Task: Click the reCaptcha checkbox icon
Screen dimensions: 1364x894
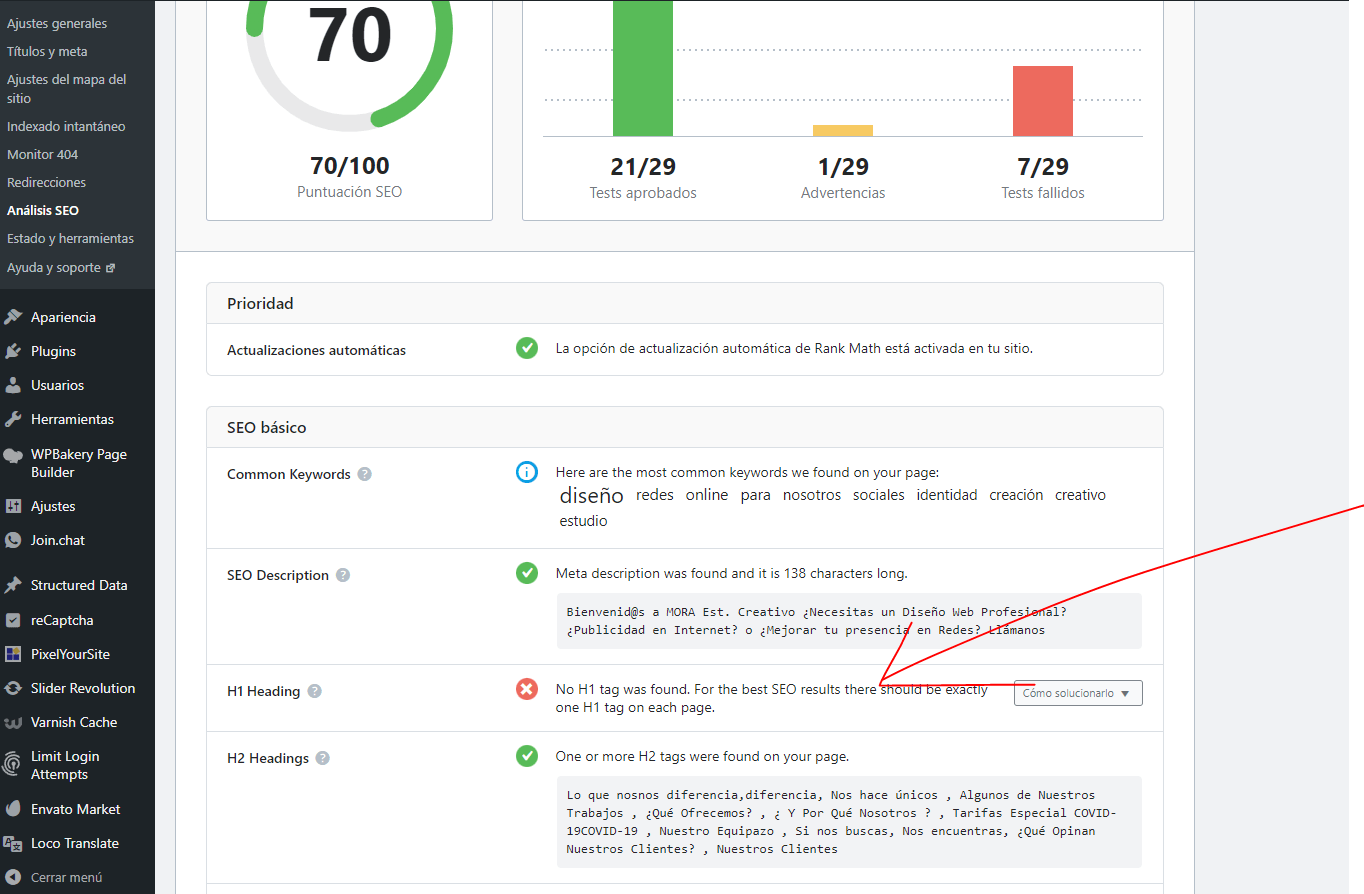Action: (x=13, y=620)
